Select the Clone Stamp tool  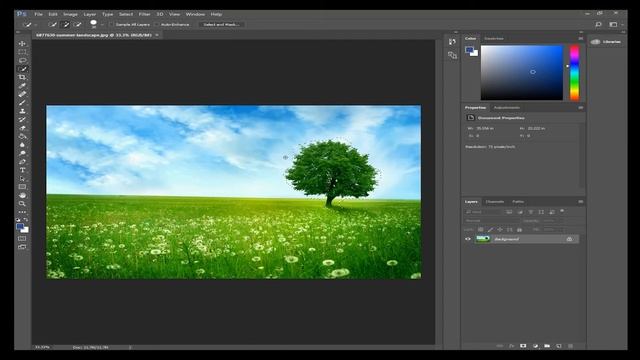22,111
